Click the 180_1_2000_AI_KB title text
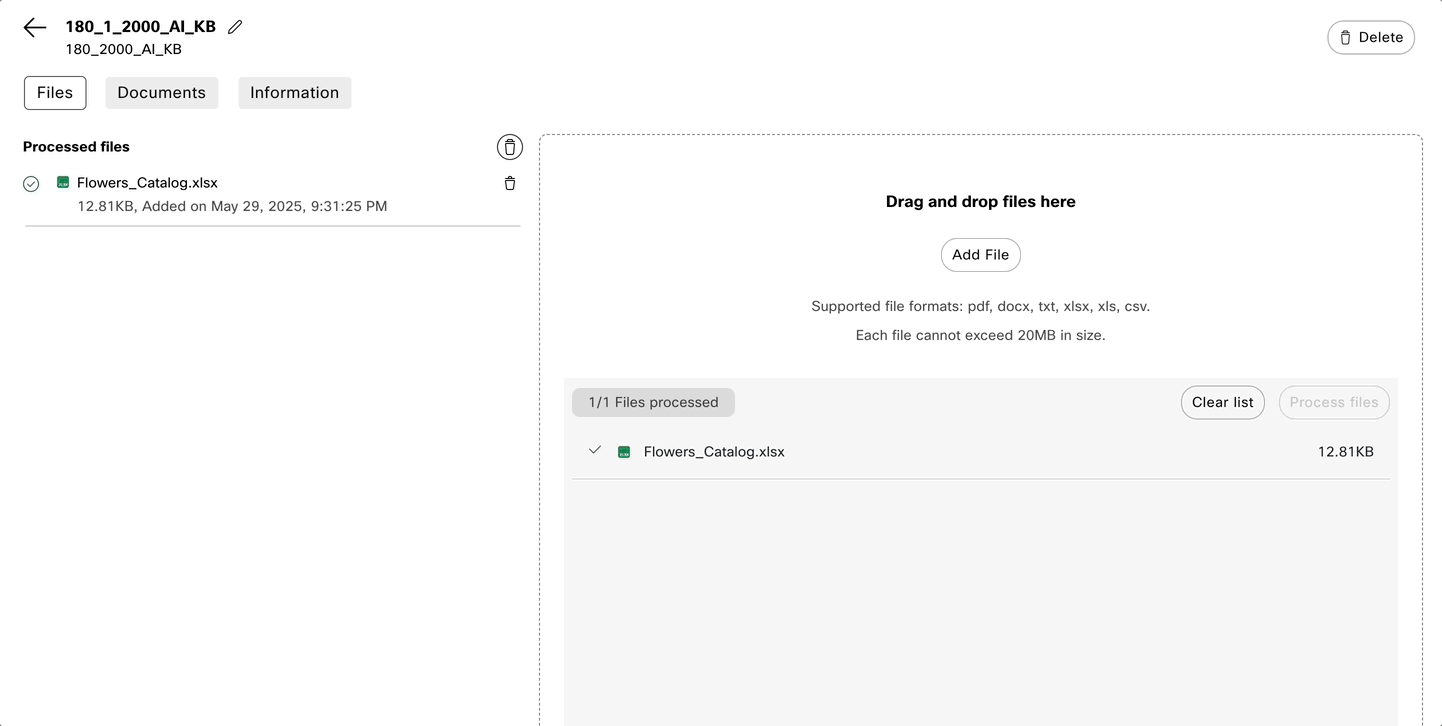The height and width of the screenshot is (726, 1442). click(x=141, y=27)
